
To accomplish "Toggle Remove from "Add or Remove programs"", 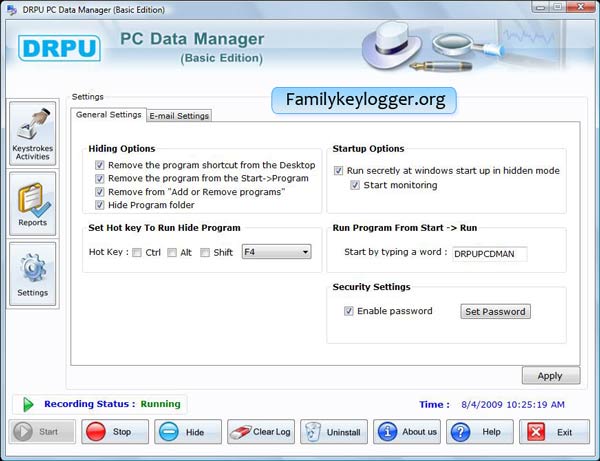I will click(x=99, y=192).
